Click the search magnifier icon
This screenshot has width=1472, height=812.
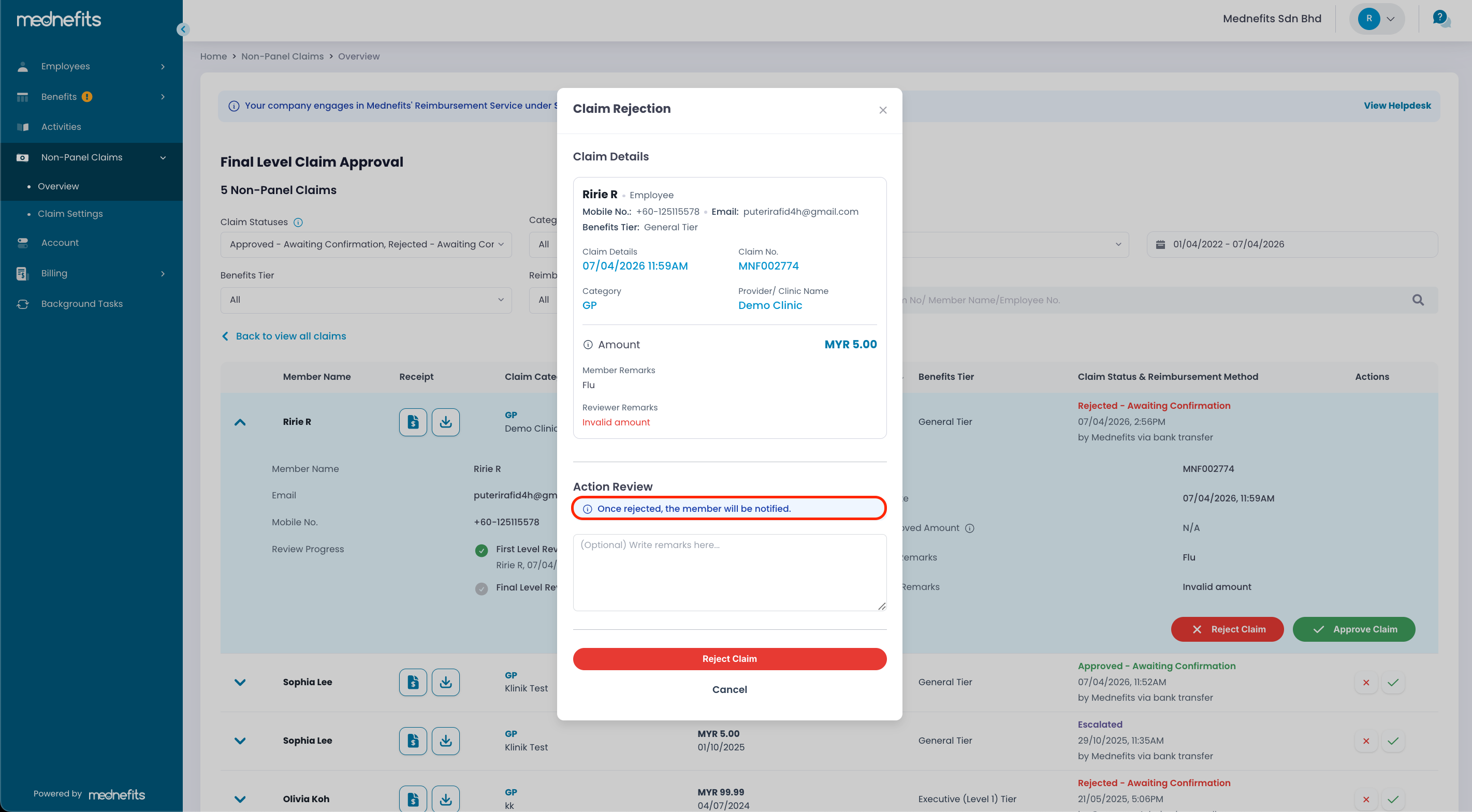pyautogui.click(x=1418, y=300)
